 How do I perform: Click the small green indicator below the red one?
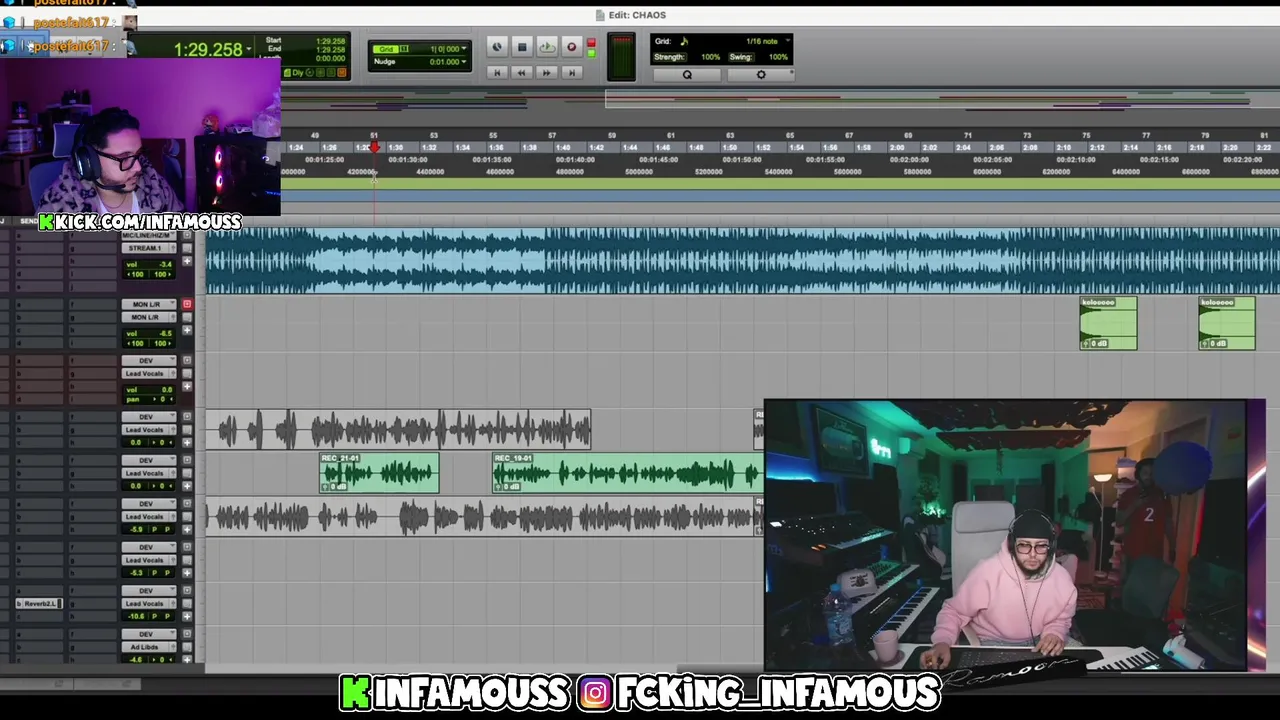(591, 53)
